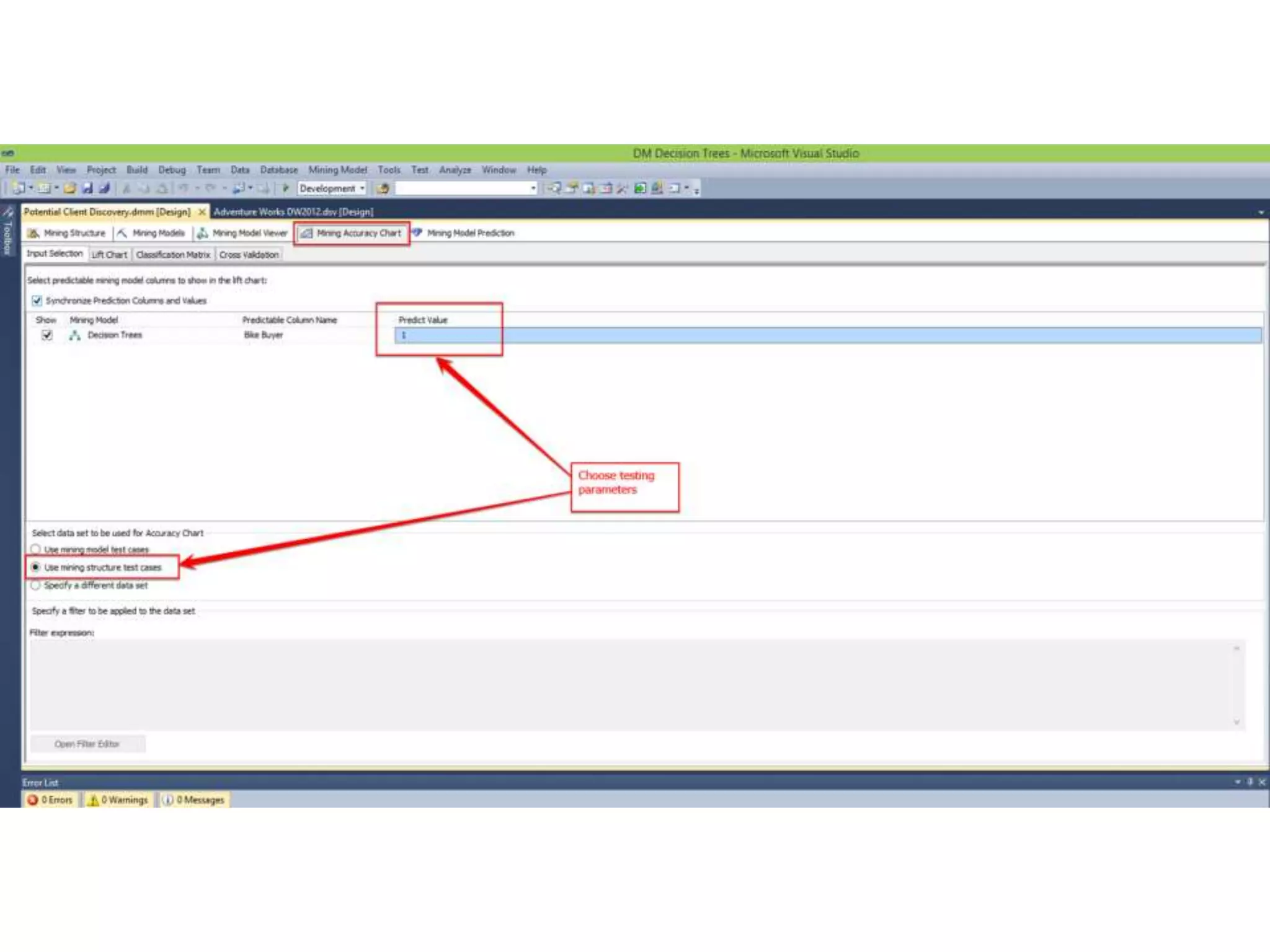The height and width of the screenshot is (952, 1270).
Task: Expand the New Project dropdown arrow
Action: [x=30, y=188]
